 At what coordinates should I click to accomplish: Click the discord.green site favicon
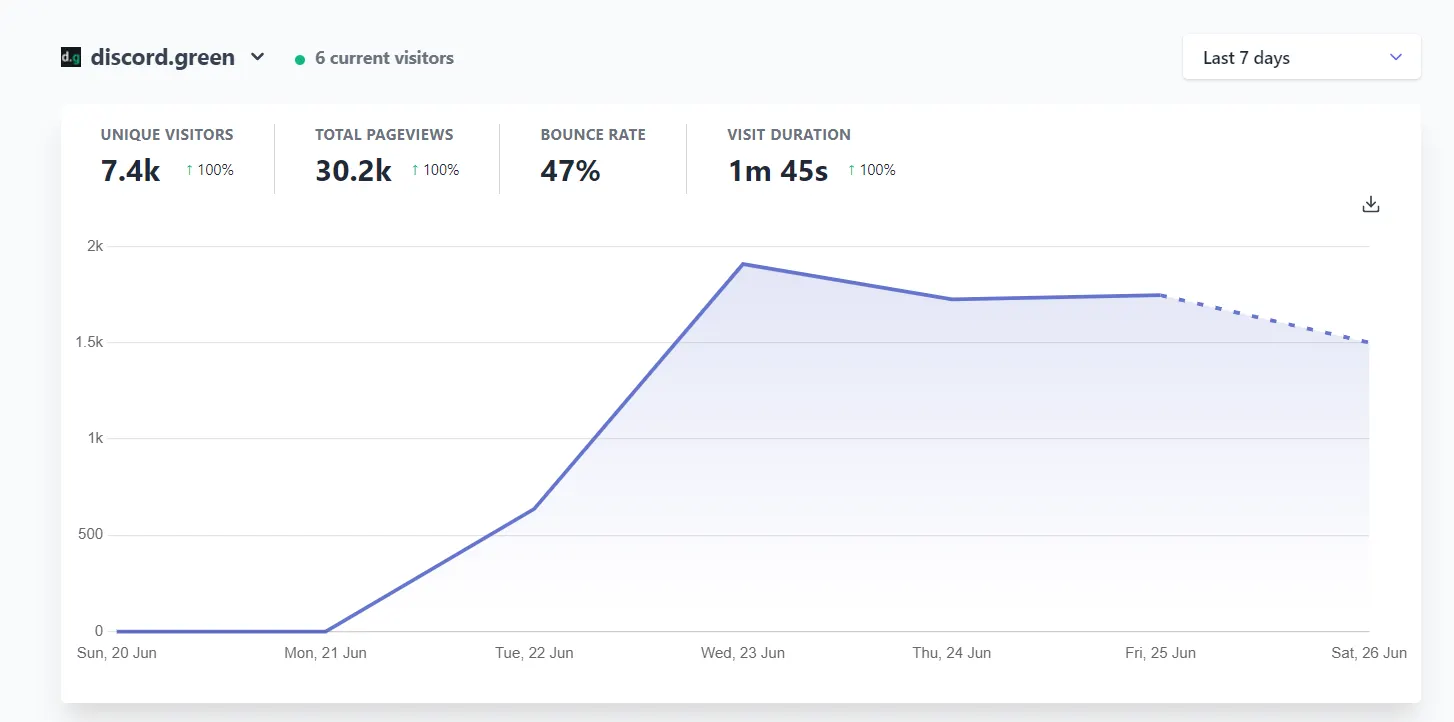pyautogui.click(x=71, y=58)
